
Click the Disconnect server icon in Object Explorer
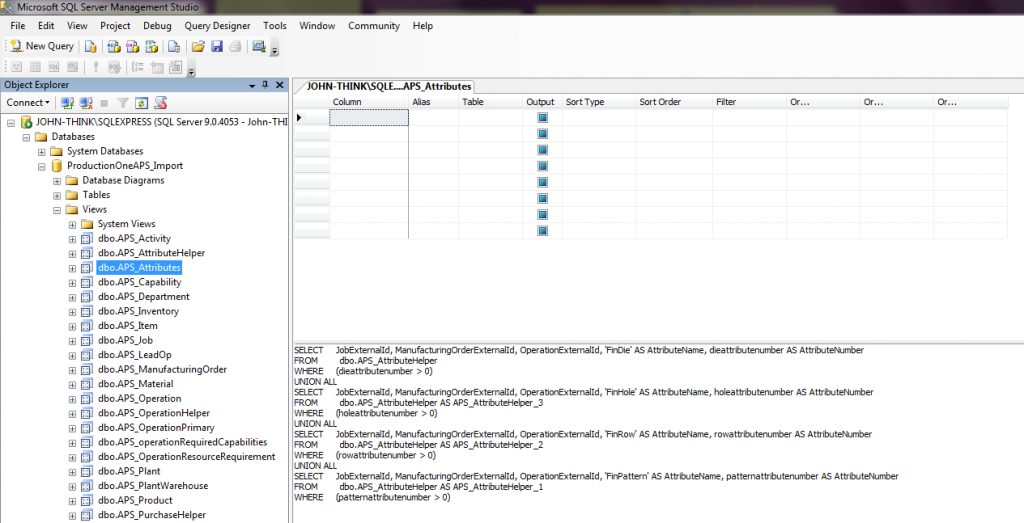coord(85,102)
